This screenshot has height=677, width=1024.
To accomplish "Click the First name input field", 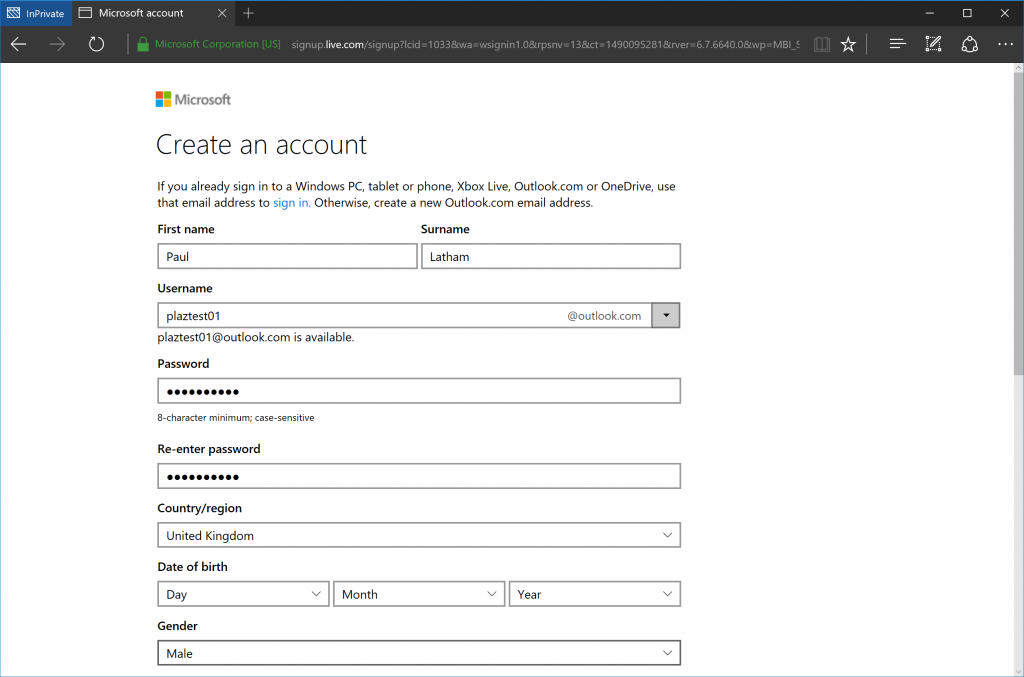I will tap(287, 257).
